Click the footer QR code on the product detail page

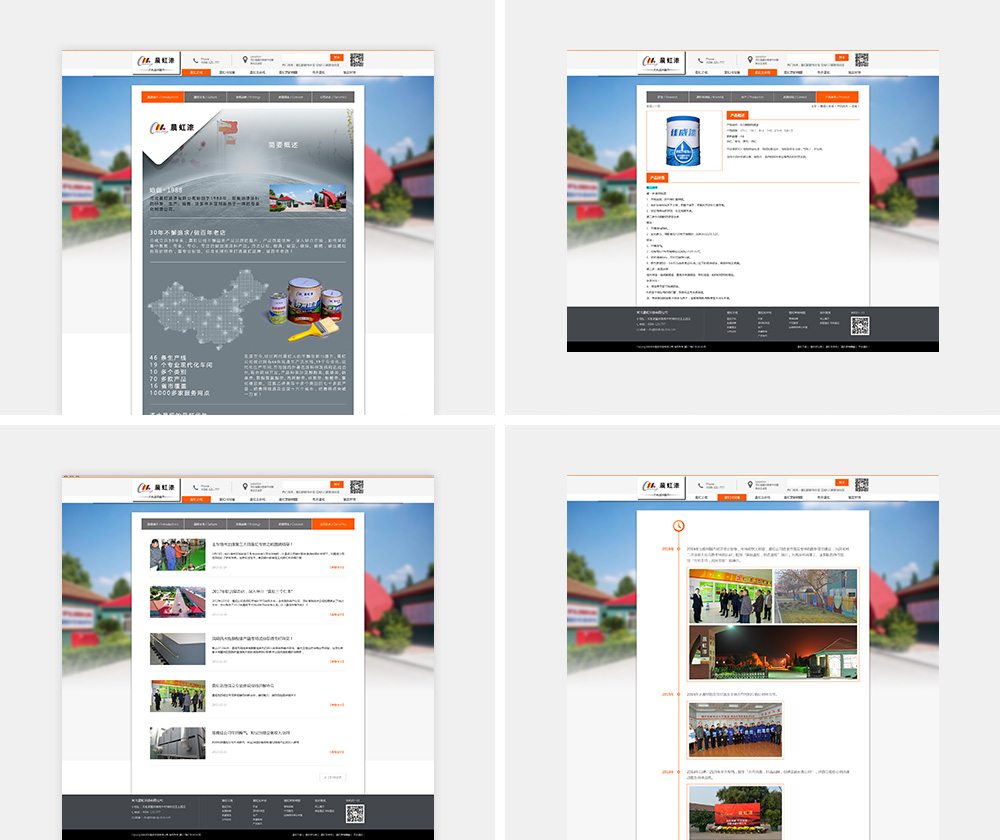click(859, 325)
